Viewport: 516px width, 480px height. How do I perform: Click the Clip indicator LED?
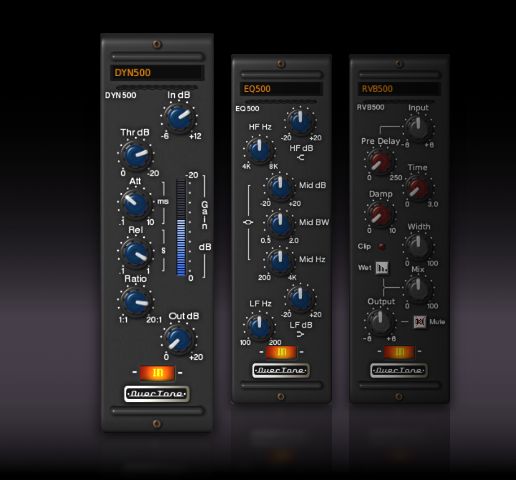tap(381, 247)
